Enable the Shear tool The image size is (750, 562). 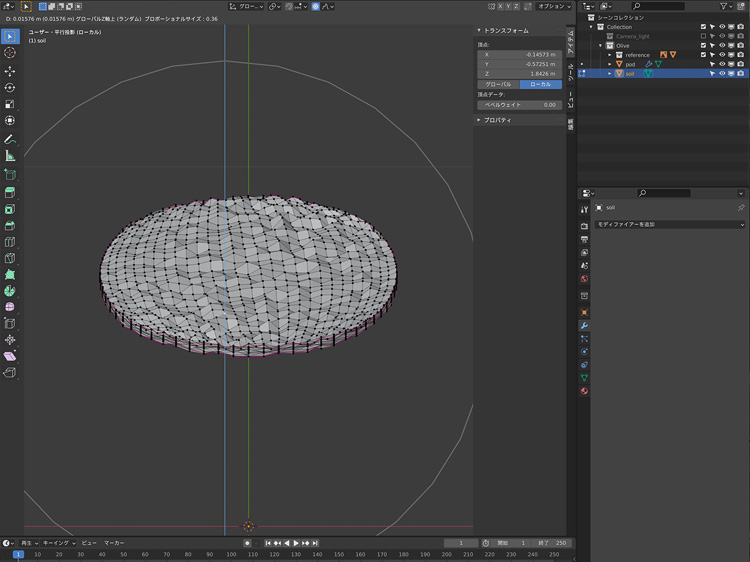[10, 356]
